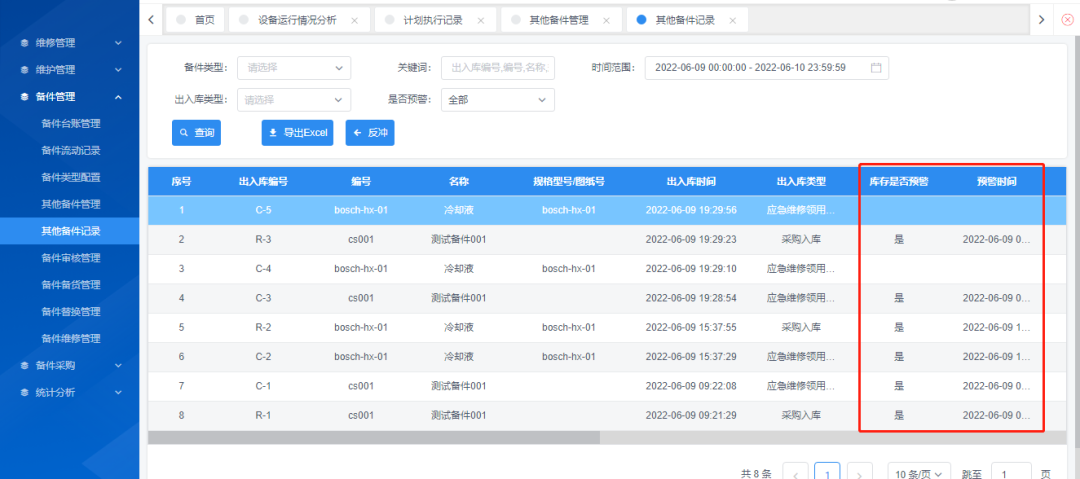Close the 计划执行记录 tab
The image size is (1080, 479).
tap(481, 21)
